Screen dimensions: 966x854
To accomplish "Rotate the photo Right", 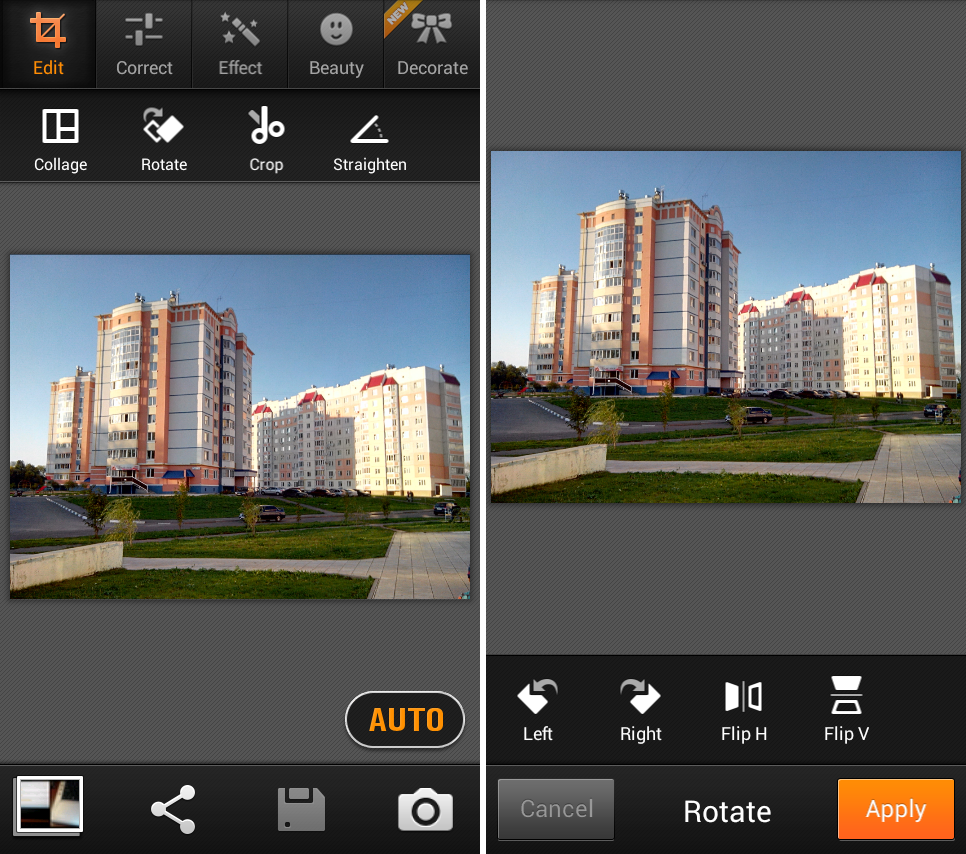I will (641, 710).
